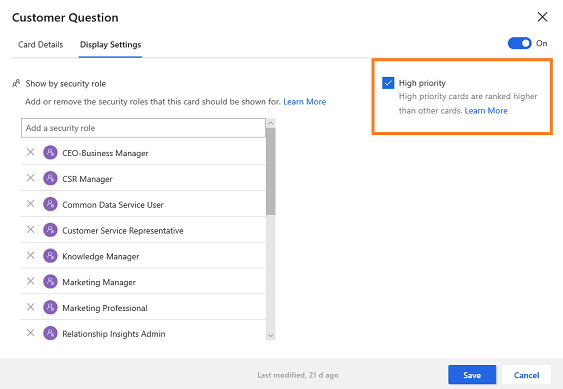Image resolution: width=563 pixels, height=389 pixels.
Task: Click the Customer Question dialog title
Action: point(65,18)
